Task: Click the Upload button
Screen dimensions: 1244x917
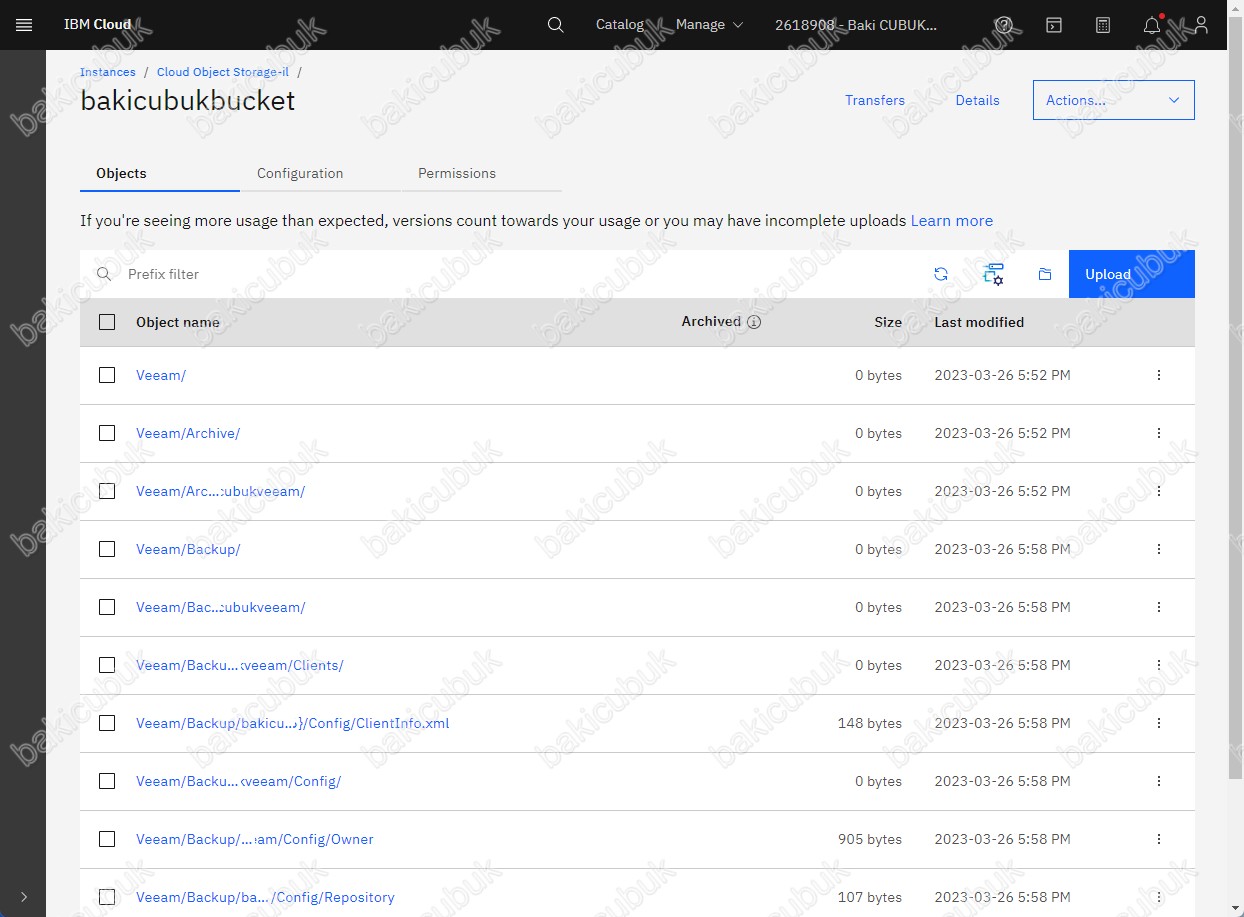Action: (x=1132, y=274)
